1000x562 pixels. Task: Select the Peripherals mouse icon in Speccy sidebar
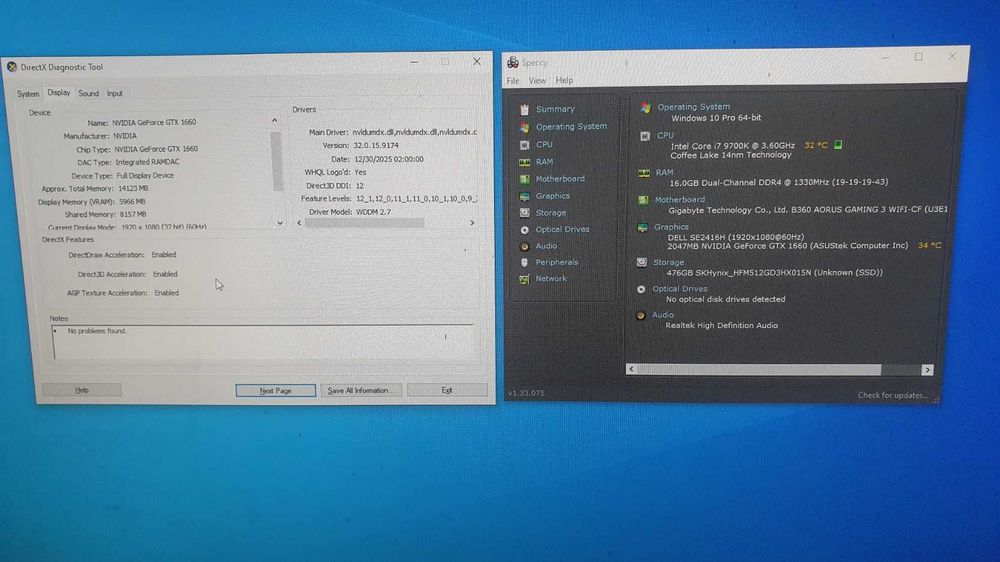pos(524,262)
